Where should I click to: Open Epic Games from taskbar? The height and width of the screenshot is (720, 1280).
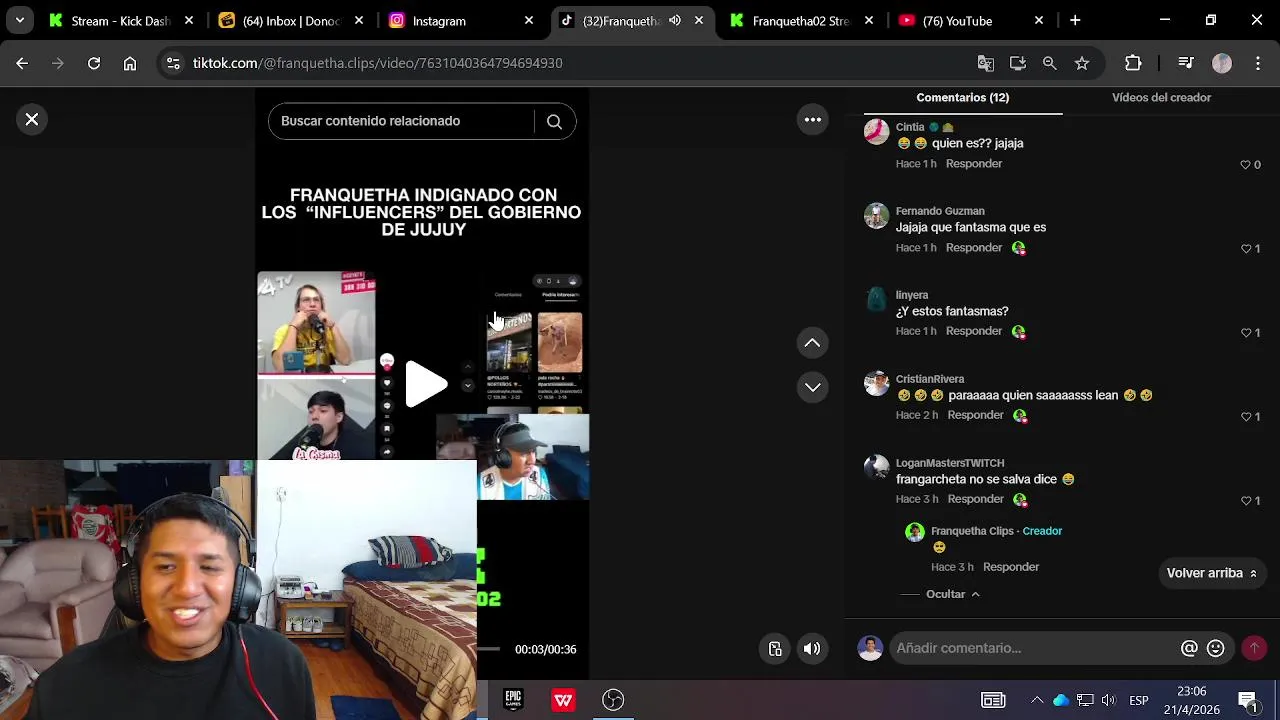coord(513,700)
